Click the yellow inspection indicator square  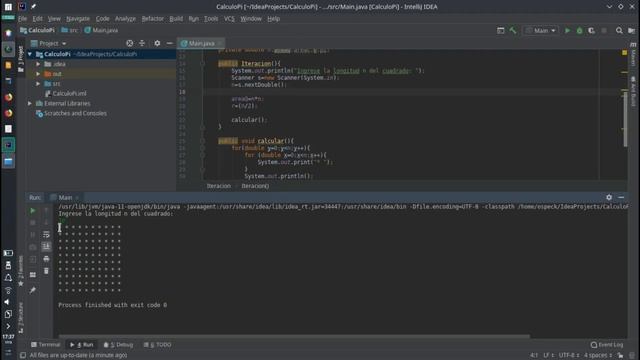(x=624, y=53)
